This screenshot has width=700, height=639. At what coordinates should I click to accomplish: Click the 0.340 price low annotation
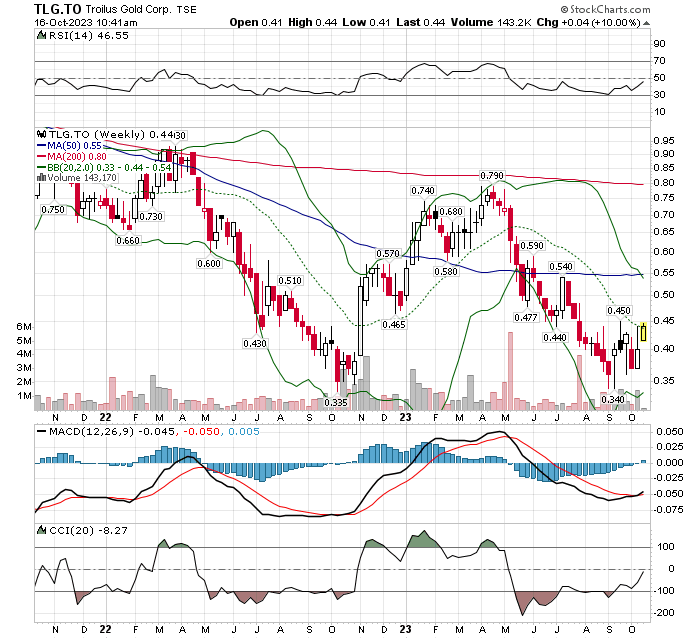[613, 399]
